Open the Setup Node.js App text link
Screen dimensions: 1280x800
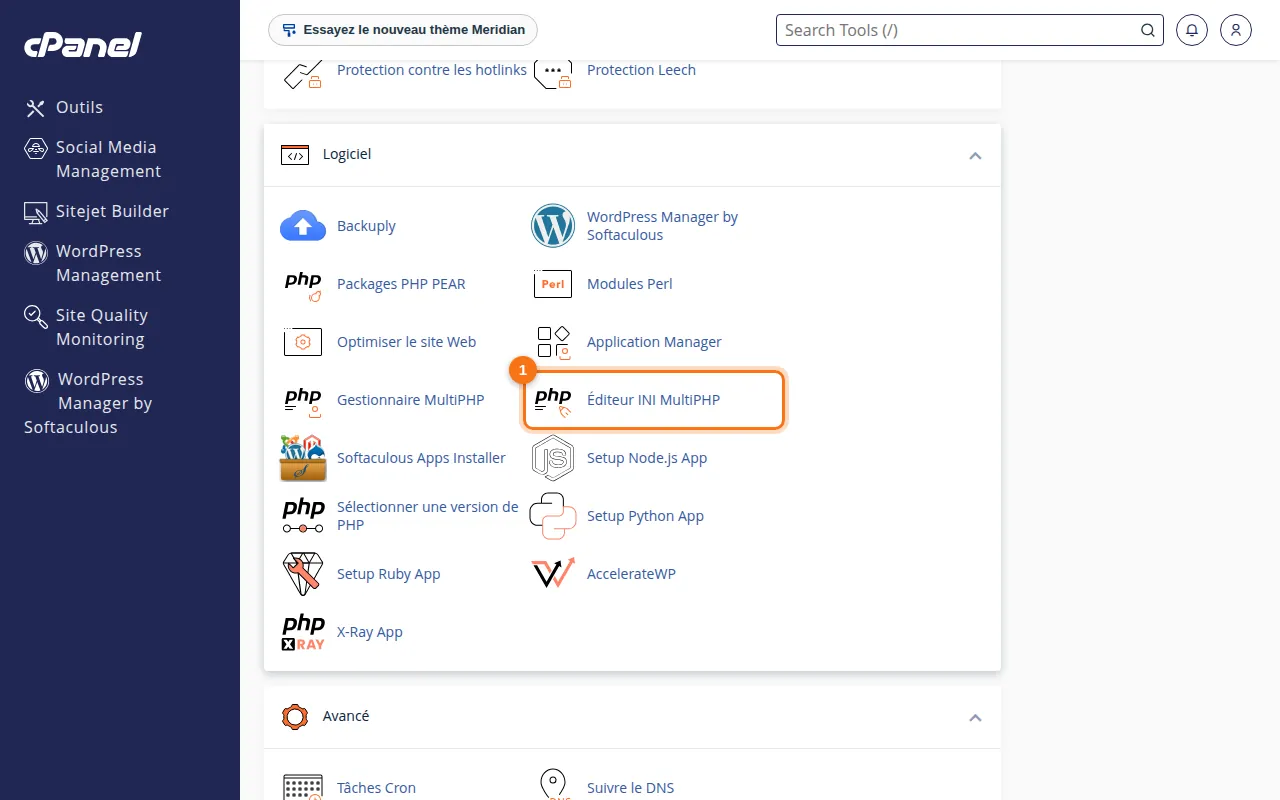[x=647, y=458]
